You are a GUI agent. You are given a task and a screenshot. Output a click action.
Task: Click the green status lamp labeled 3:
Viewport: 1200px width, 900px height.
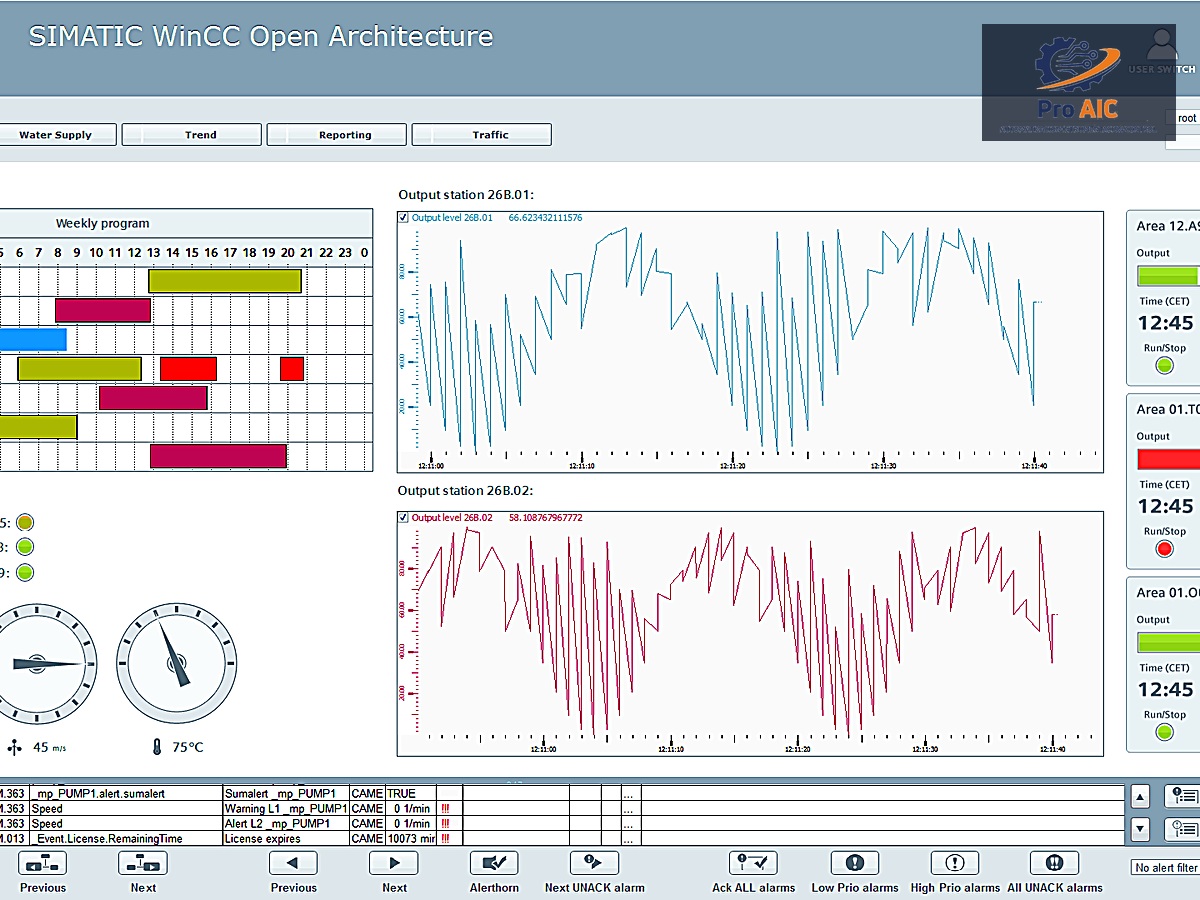coord(25,547)
